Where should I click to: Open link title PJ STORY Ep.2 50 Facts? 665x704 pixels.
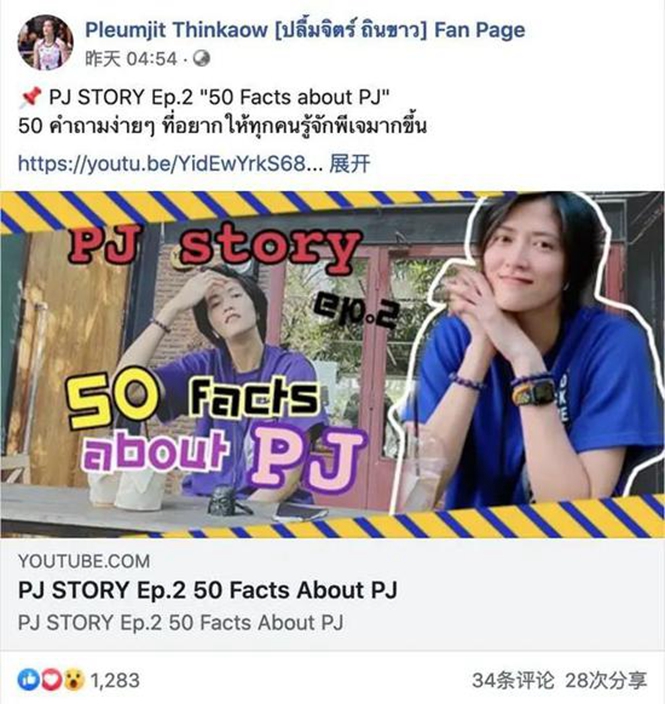point(207,590)
